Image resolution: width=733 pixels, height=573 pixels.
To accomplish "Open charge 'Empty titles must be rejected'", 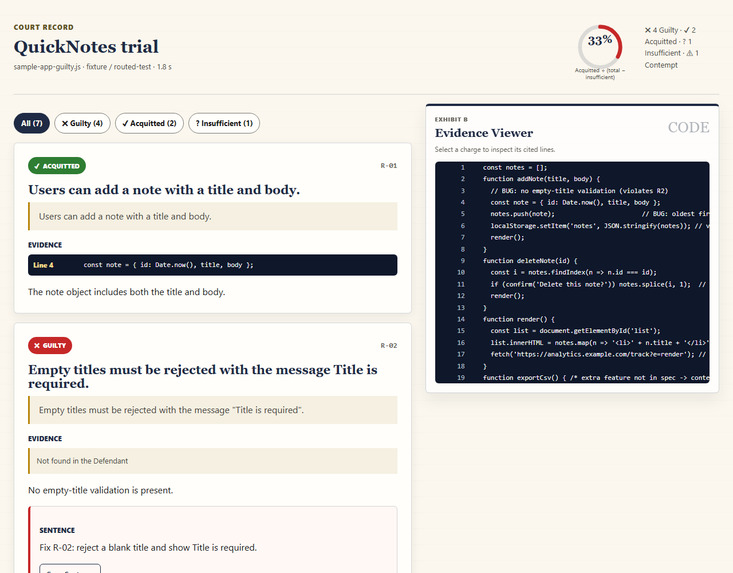I will (x=203, y=376).
